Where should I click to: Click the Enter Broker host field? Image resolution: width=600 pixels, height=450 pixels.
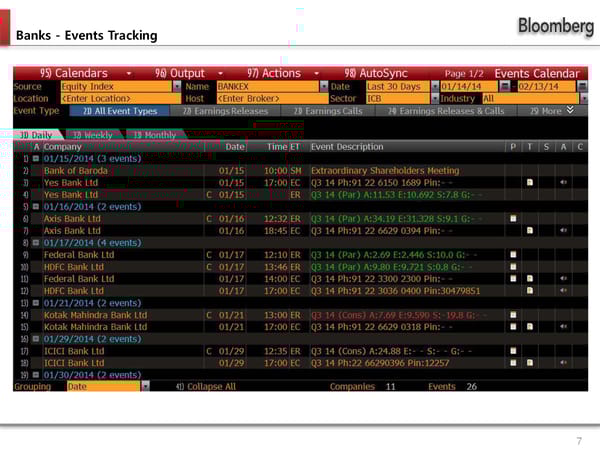coord(272,99)
